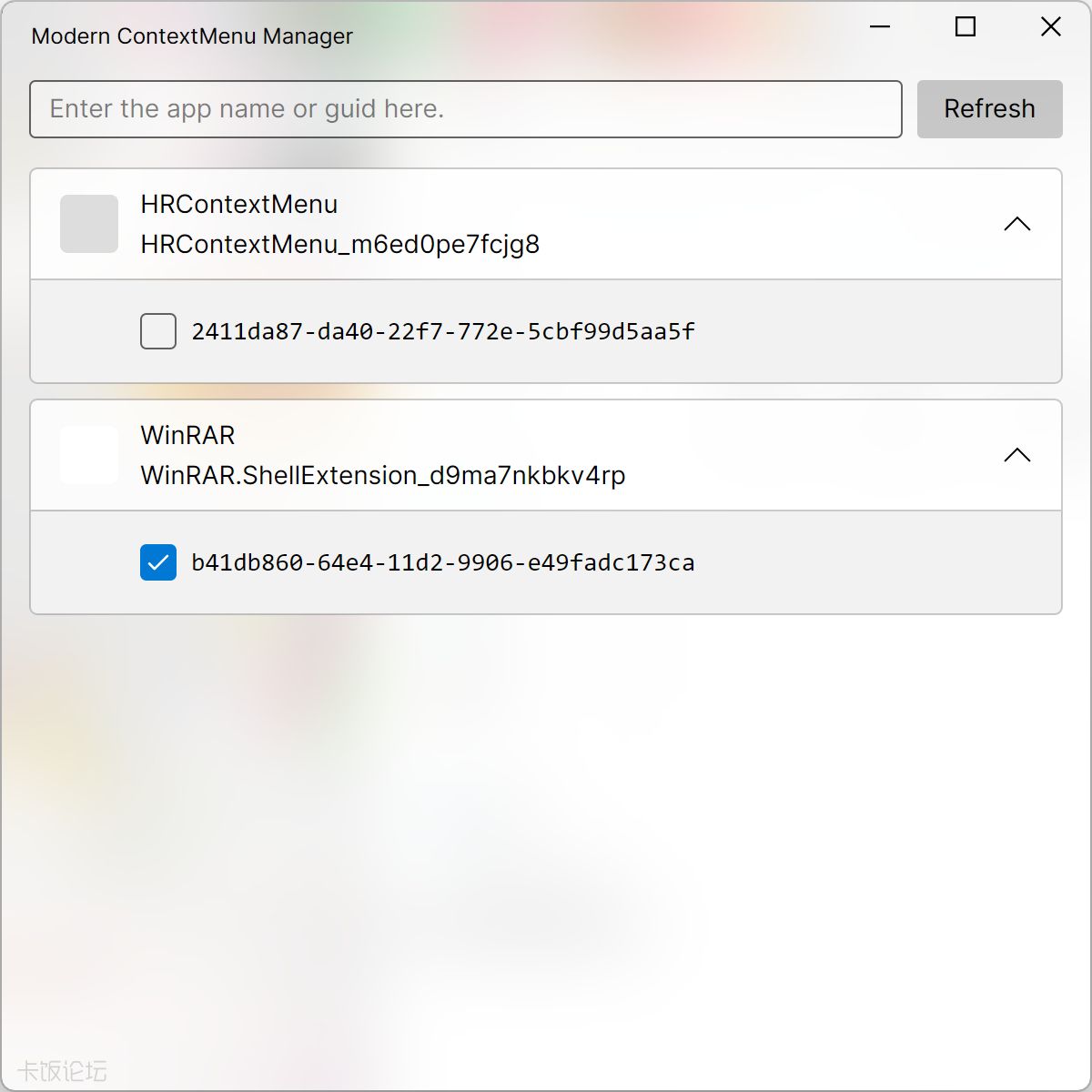This screenshot has height=1092, width=1092.
Task: Maximize the Modern ContextMenu Manager window
Action: tap(966, 27)
